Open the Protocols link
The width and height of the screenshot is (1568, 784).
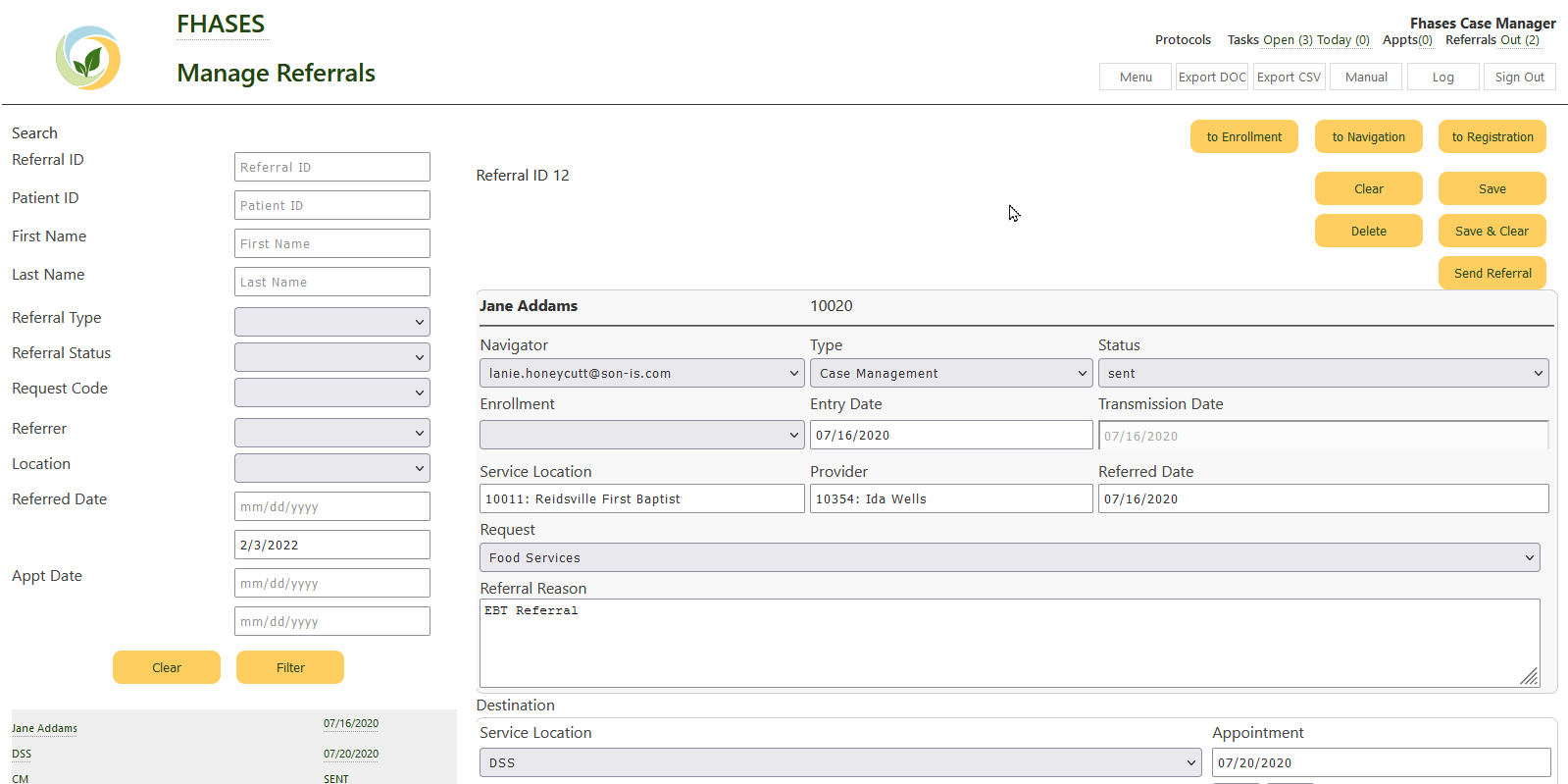pos(1183,40)
